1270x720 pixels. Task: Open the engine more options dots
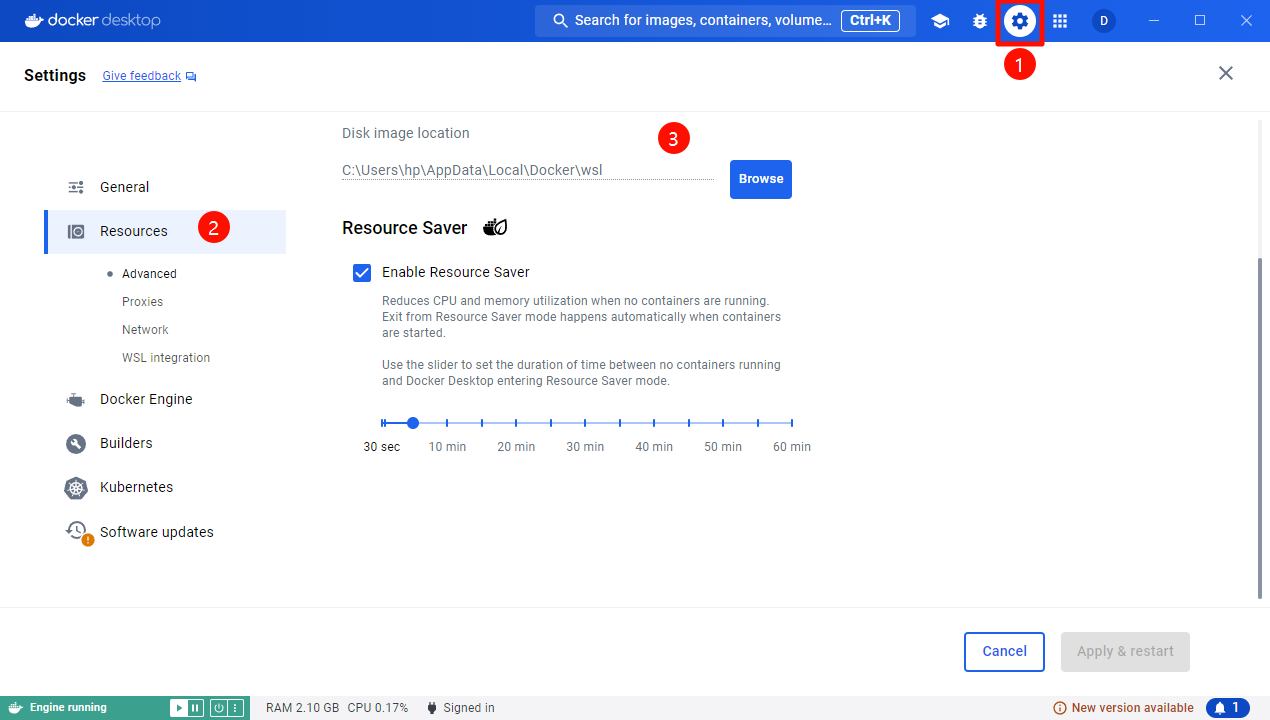(236, 708)
